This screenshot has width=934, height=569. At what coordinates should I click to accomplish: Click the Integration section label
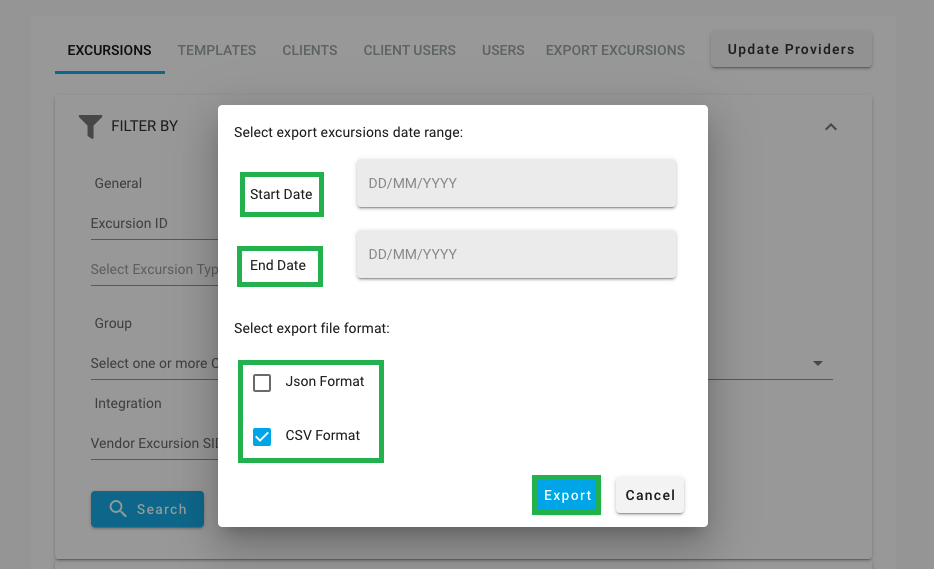click(128, 403)
